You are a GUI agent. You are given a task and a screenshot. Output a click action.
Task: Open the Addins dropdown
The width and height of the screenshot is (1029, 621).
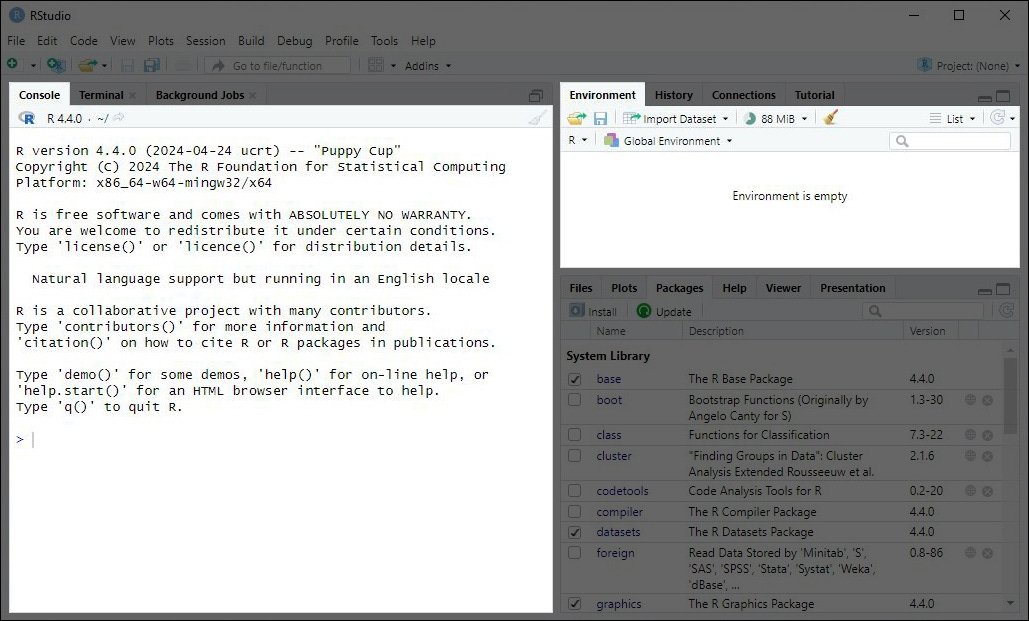coord(428,66)
